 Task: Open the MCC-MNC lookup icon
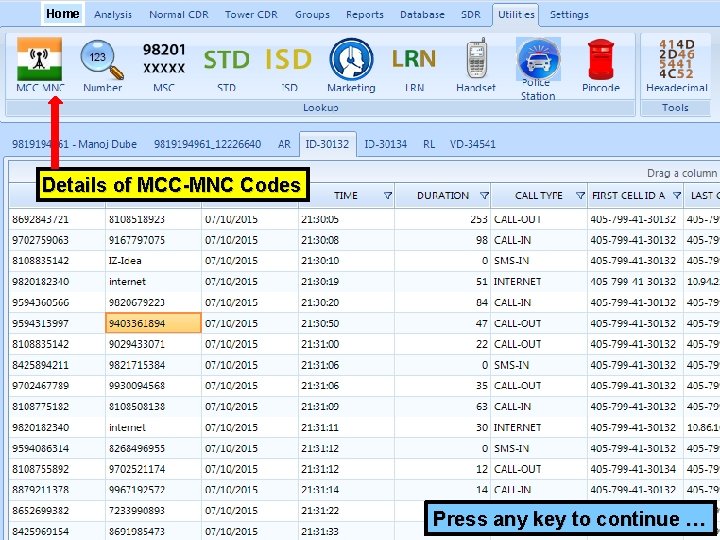[40, 65]
